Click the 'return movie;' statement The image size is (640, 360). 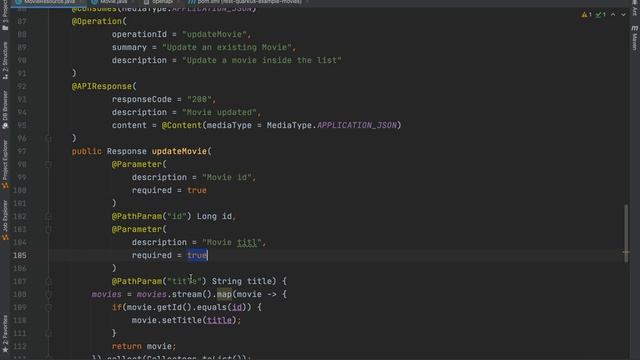(144, 347)
